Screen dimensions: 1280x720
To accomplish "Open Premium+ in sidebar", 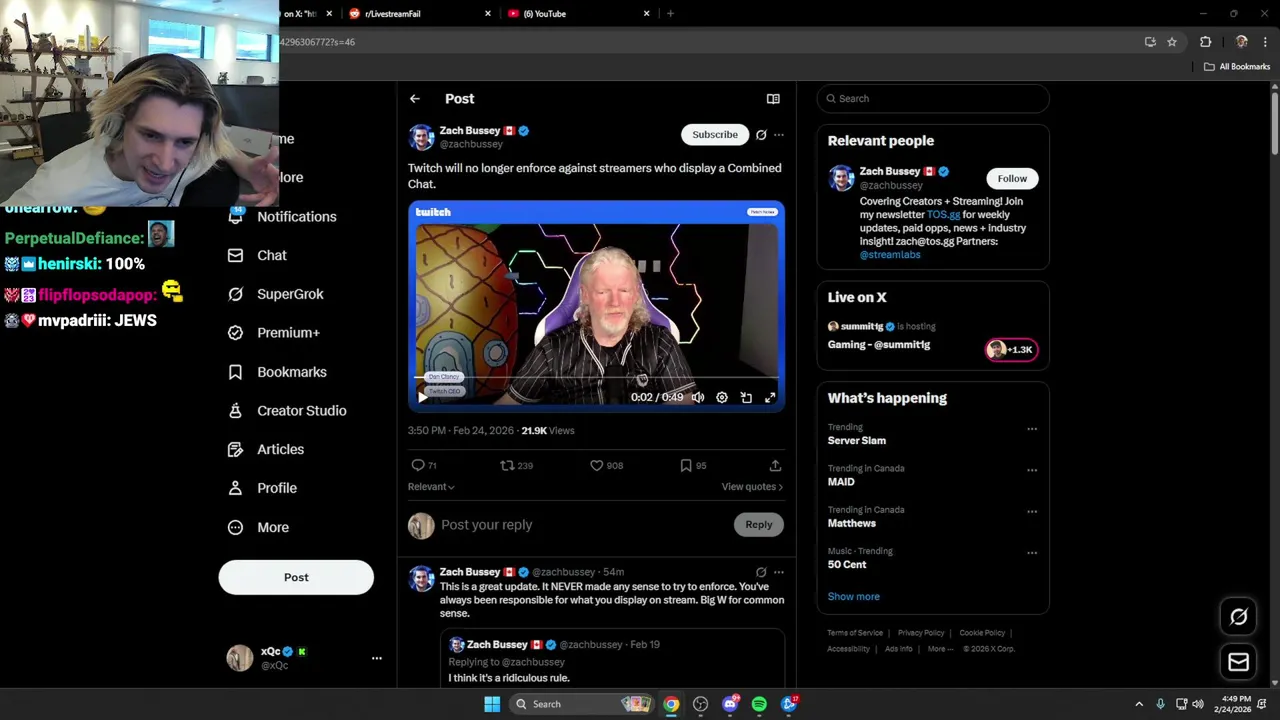I will (x=274, y=333).
